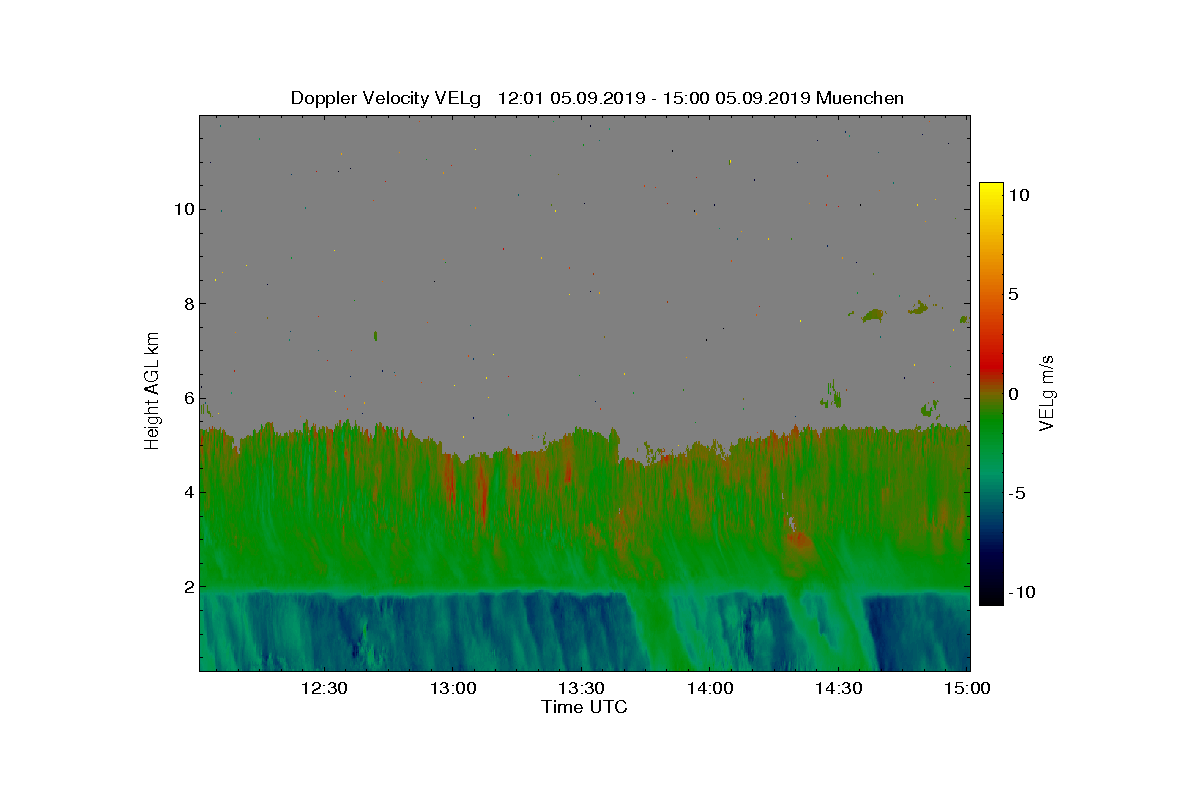Click the colorbar value label -10
The height and width of the screenshot is (800, 1200).
(1021, 592)
